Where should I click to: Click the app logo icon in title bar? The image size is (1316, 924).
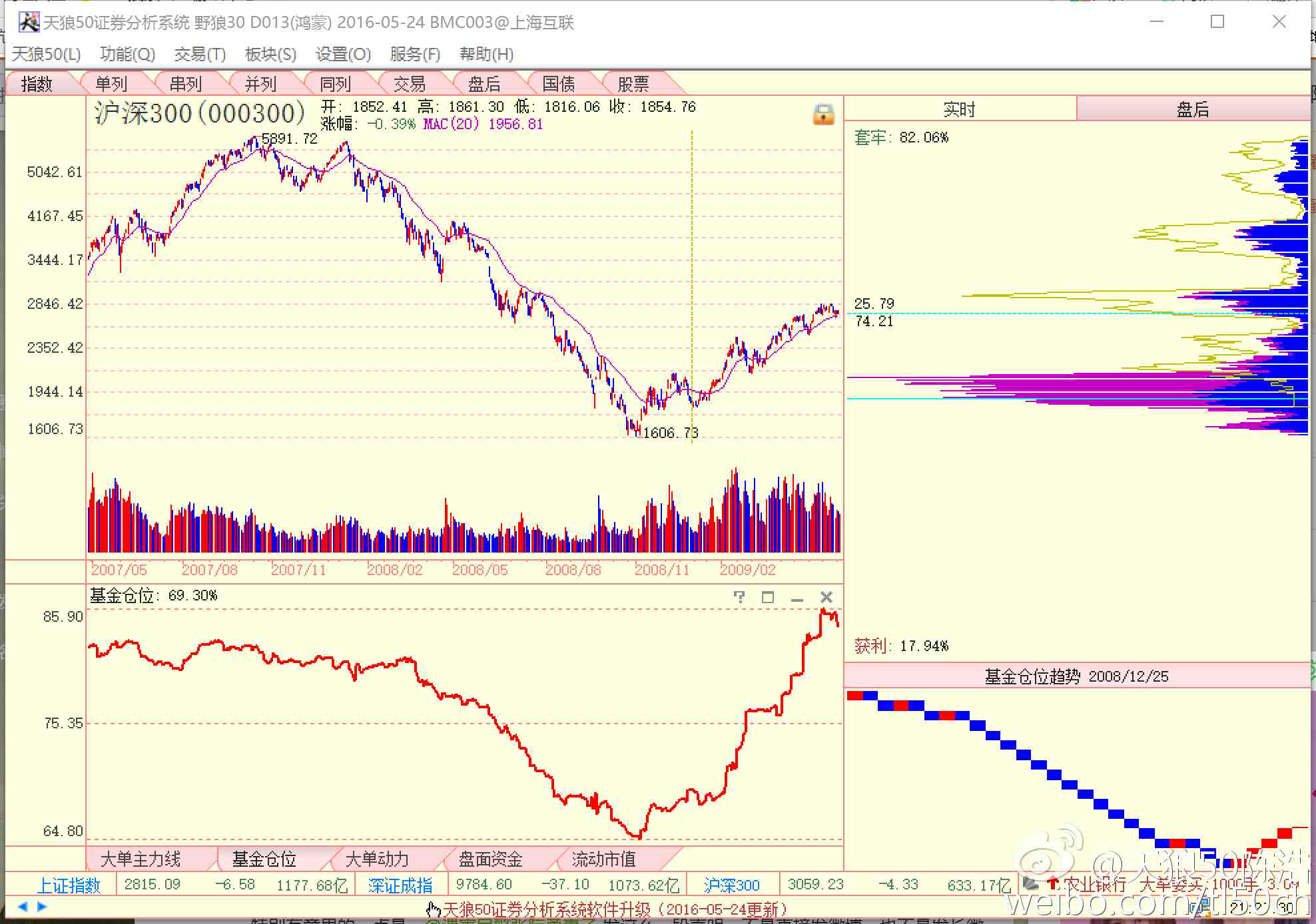click(29, 23)
